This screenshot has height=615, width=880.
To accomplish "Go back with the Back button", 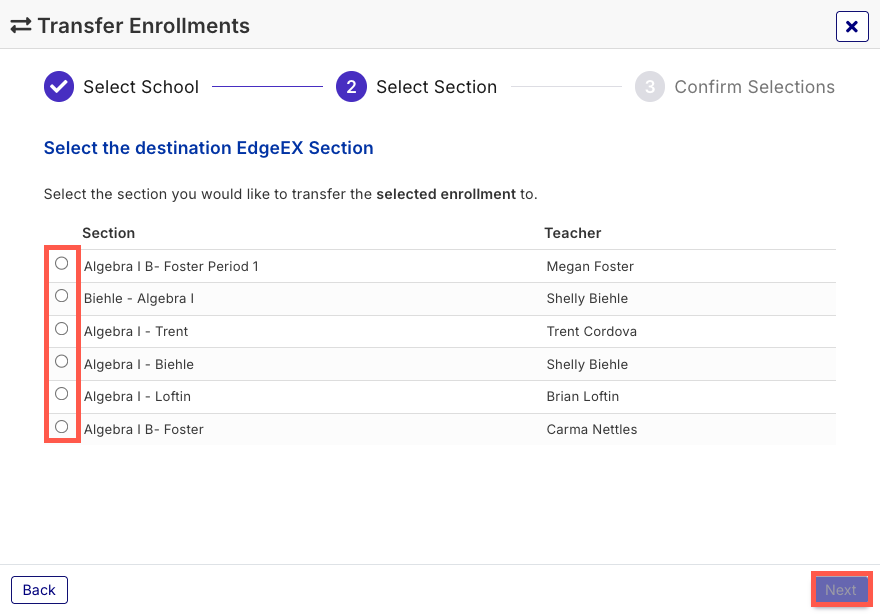I will [x=39, y=590].
